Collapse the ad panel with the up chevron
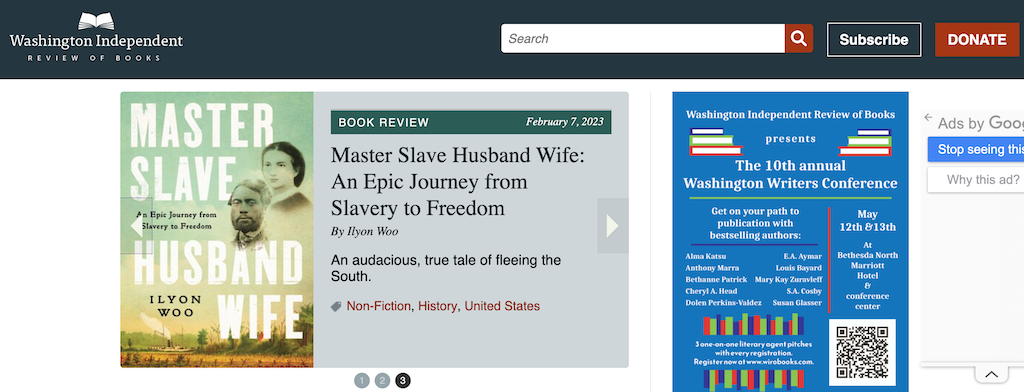Image resolution: width=1024 pixels, height=392 pixels. 991,374
